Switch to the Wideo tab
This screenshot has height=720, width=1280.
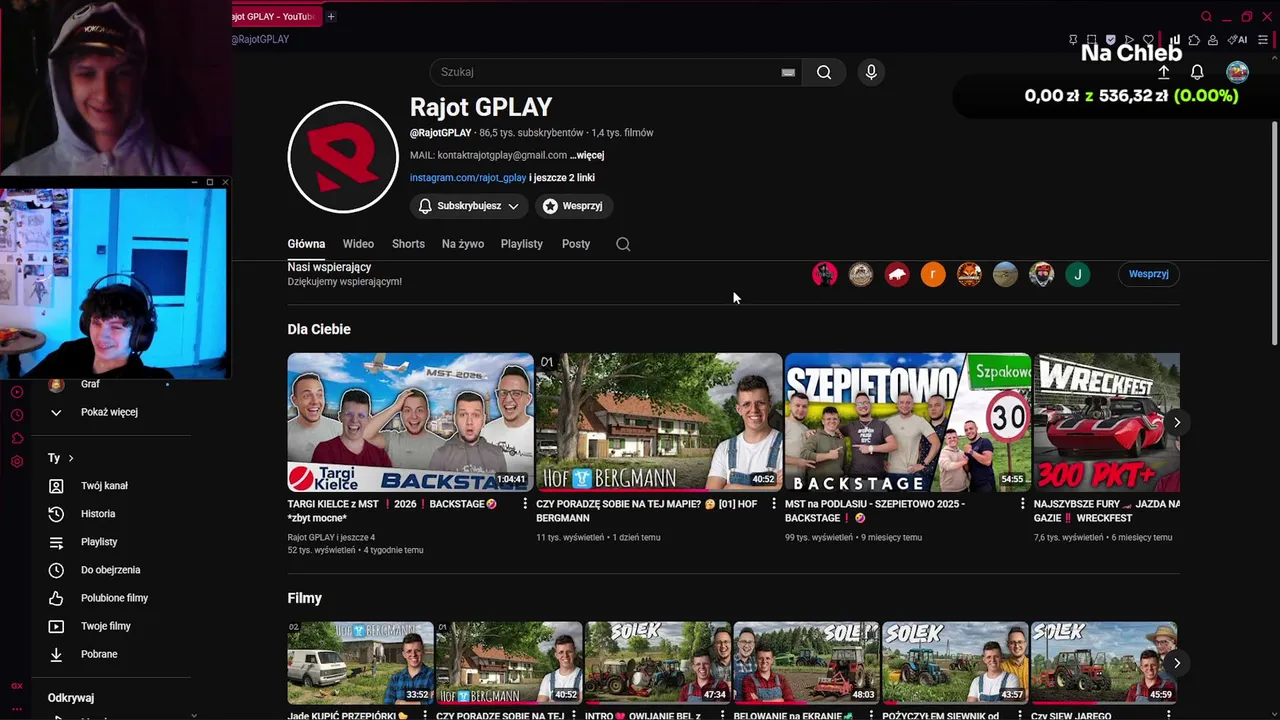coord(358,244)
